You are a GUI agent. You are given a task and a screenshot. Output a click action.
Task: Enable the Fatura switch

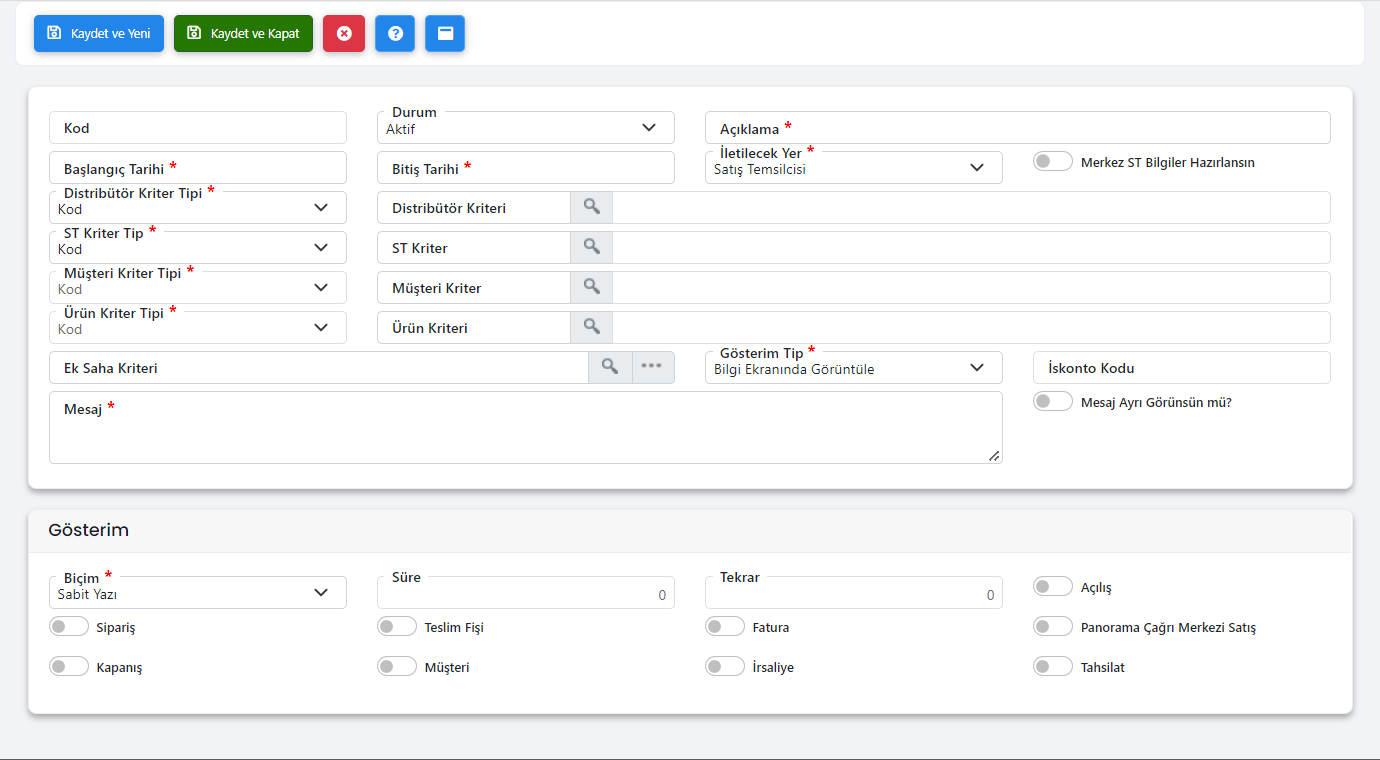click(x=725, y=626)
